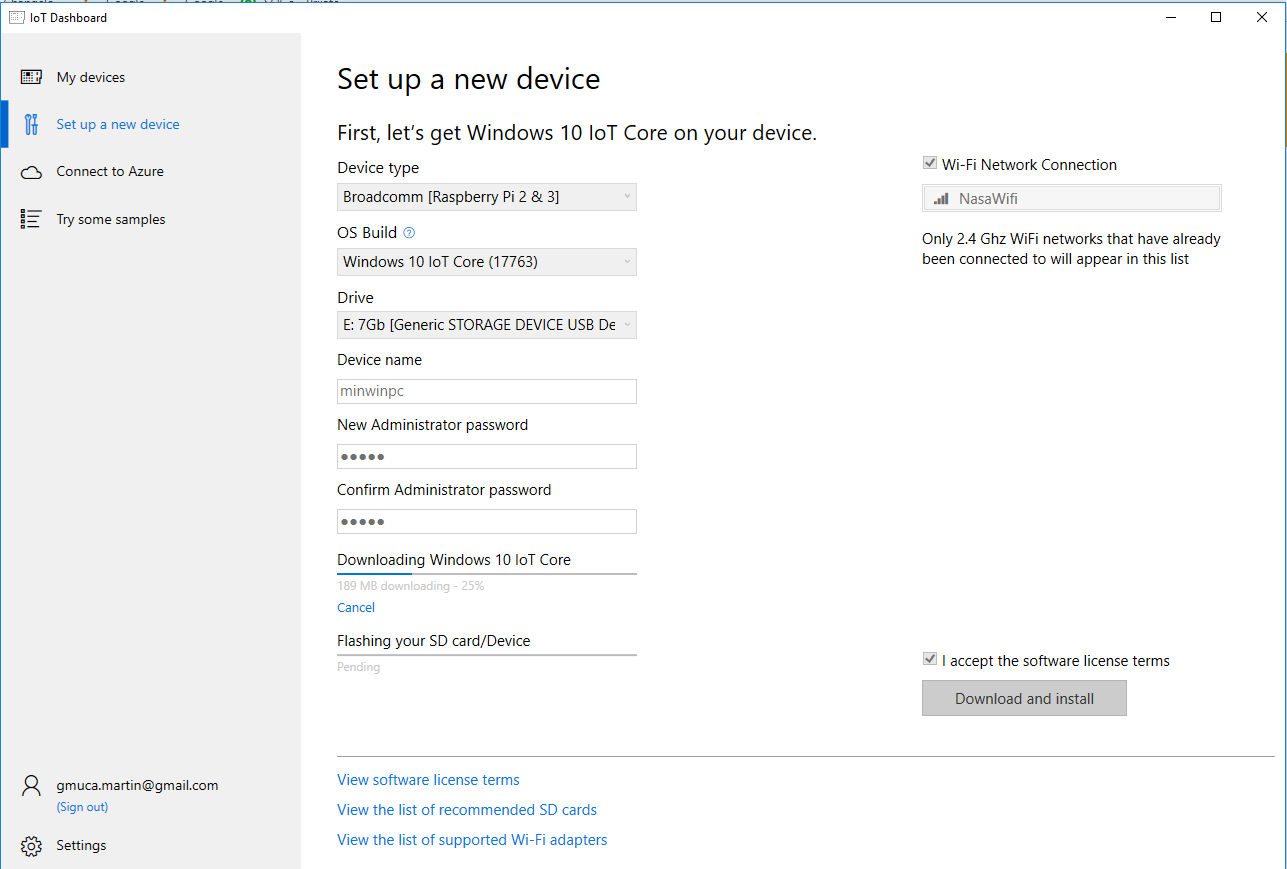Focus the New Administrator password field
The width and height of the screenshot is (1287, 869).
click(487, 456)
